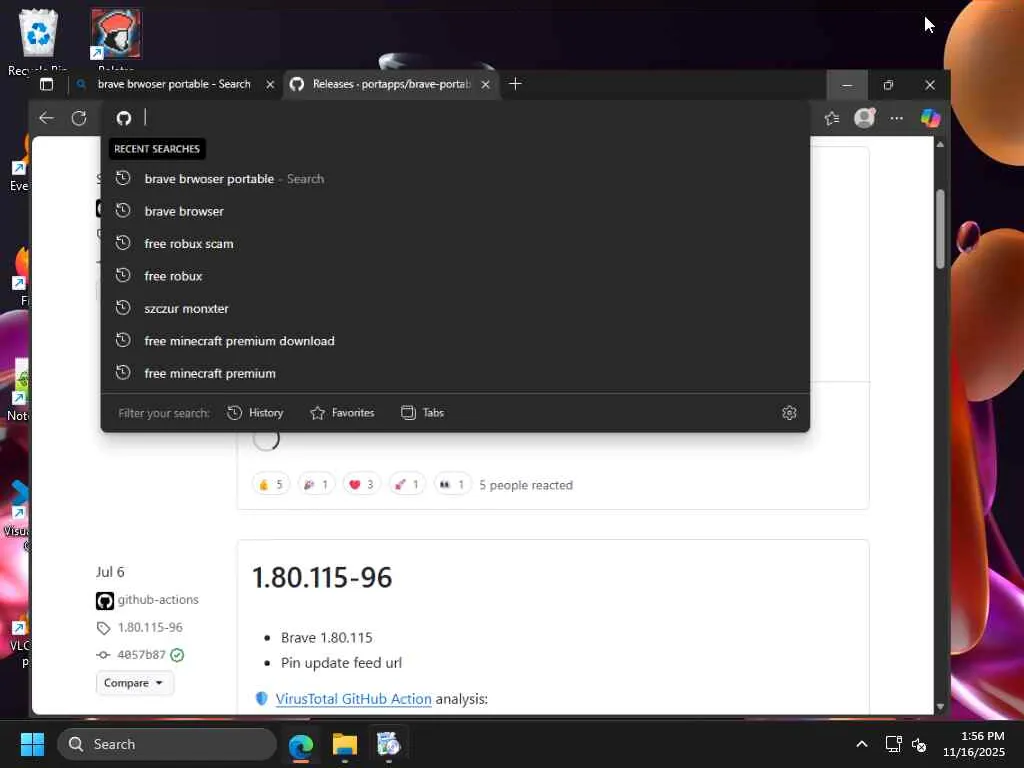Image resolution: width=1024 pixels, height=768 pixels.
Task: Choose 'free robux' recent search
Action: tap(455, 276)
